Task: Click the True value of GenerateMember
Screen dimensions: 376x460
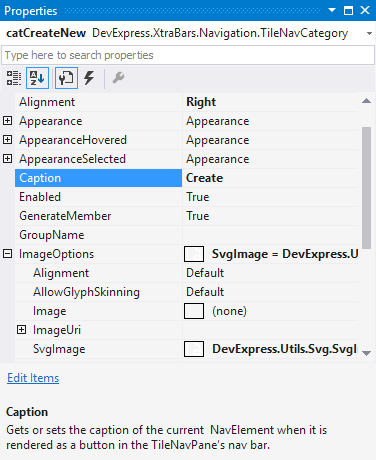Action: [198, 216]
